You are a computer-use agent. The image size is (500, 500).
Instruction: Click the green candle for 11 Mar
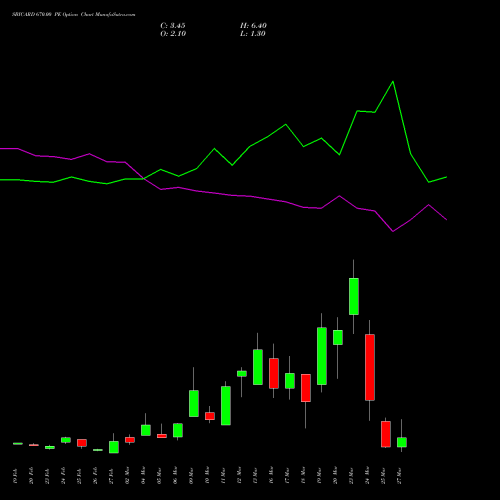(226, 406)
